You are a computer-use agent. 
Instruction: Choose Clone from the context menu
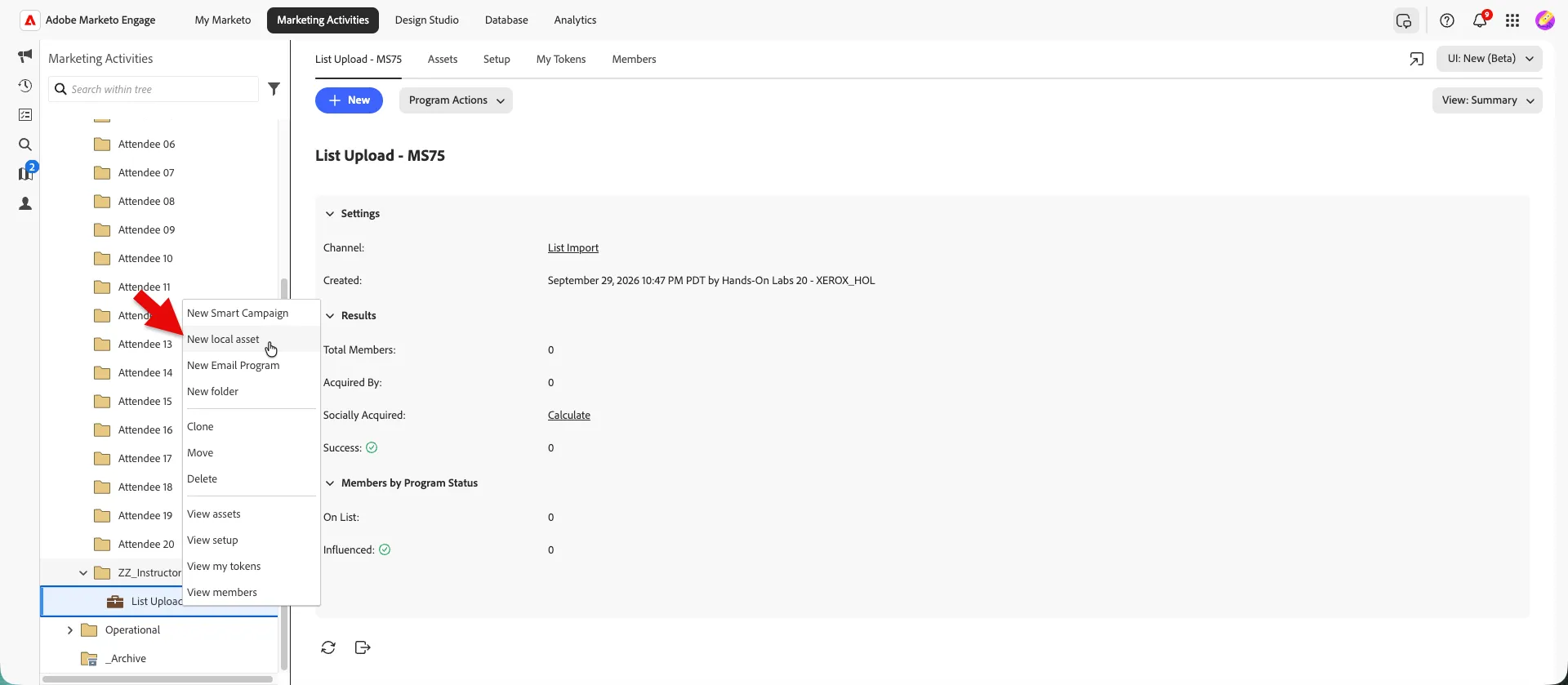251,427
